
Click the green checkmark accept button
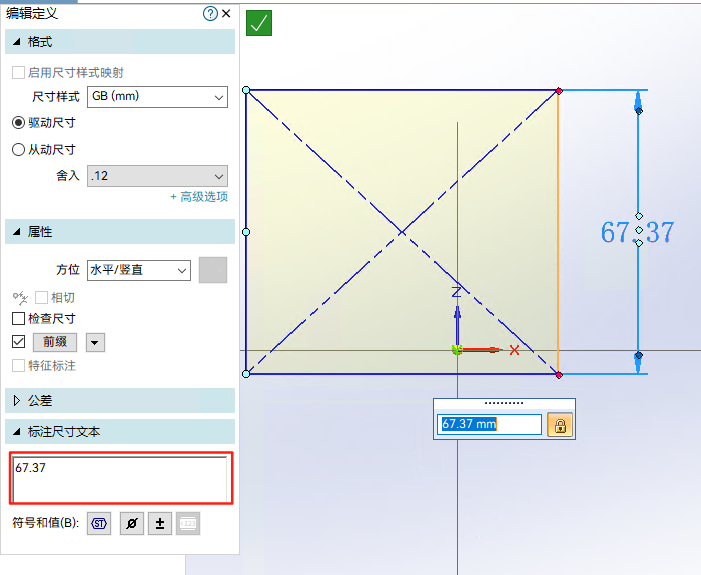(x=260, y=23)
